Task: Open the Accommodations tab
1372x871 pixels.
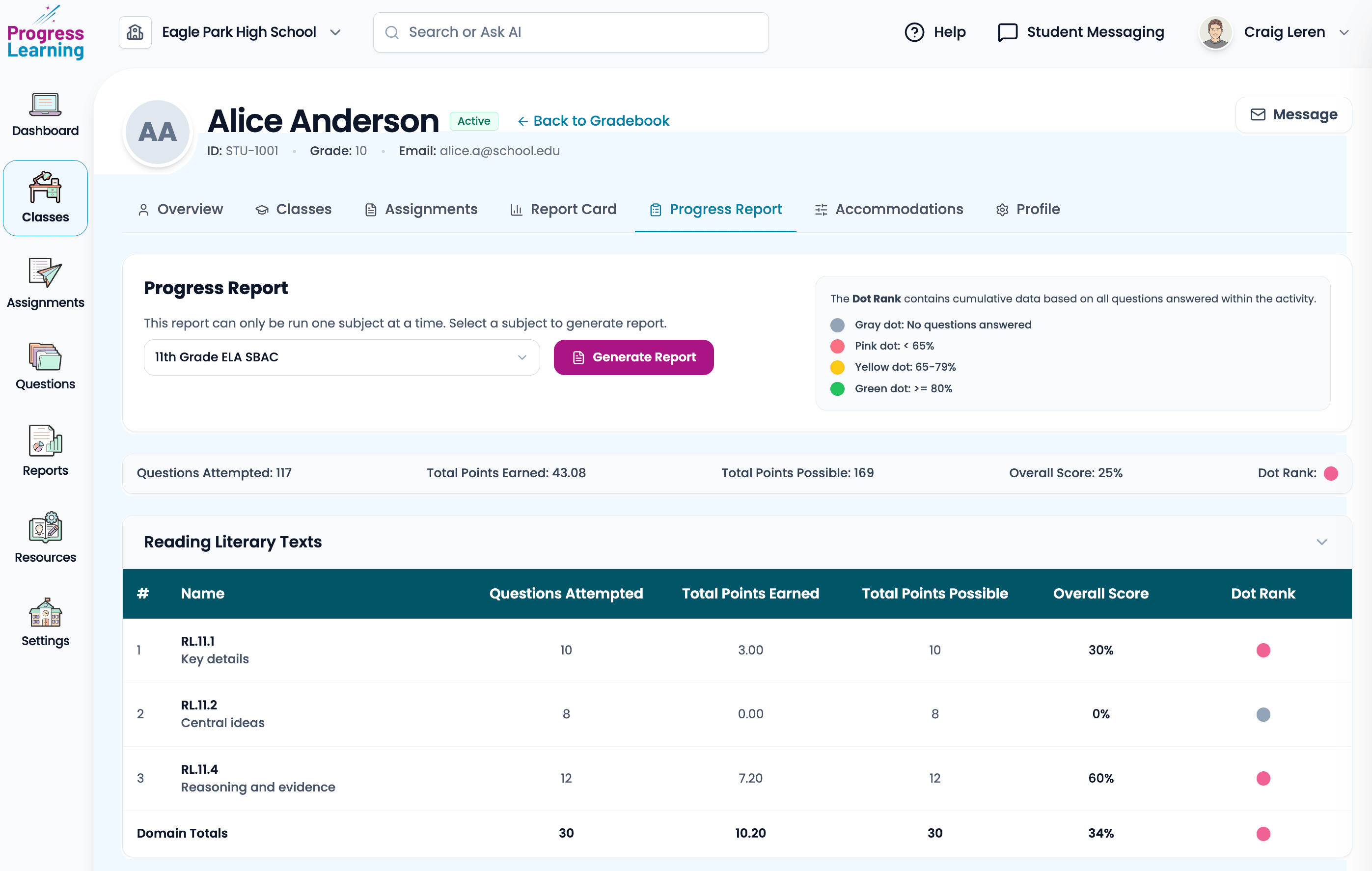Action: (x=889, y=209)
